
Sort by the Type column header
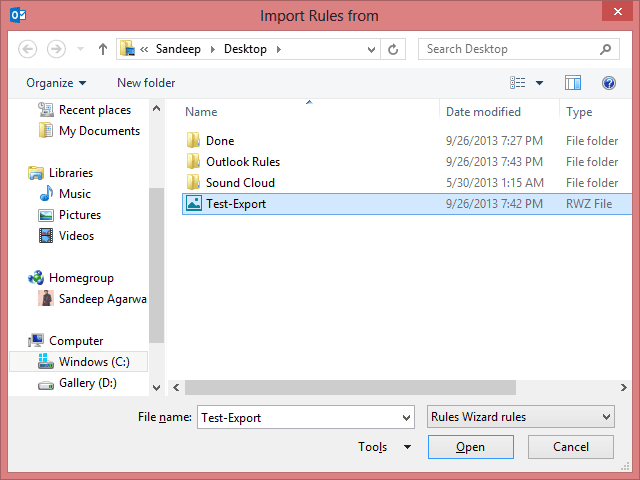click(x=579, y=112)
